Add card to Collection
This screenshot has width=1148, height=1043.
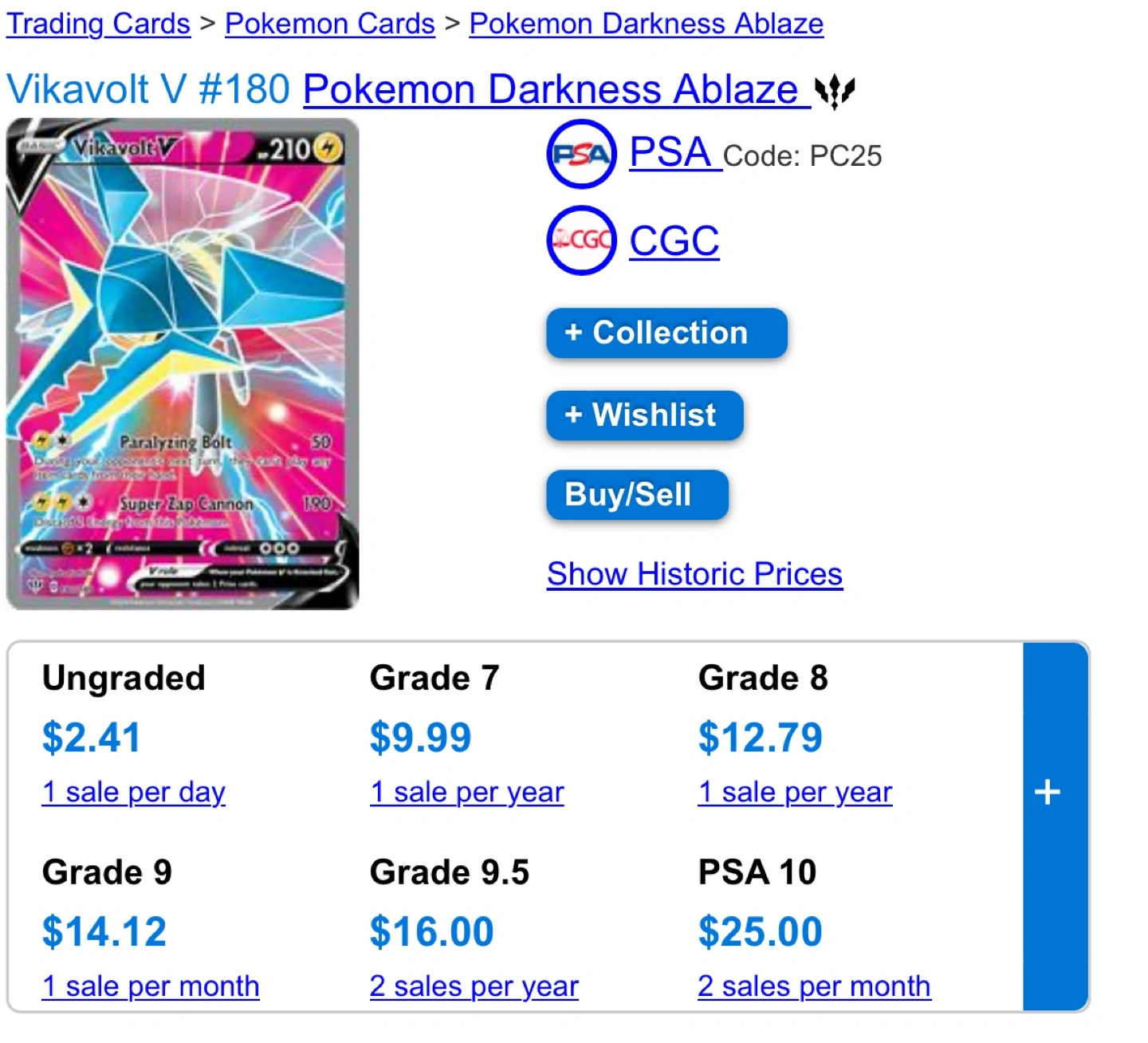point(666,333)
